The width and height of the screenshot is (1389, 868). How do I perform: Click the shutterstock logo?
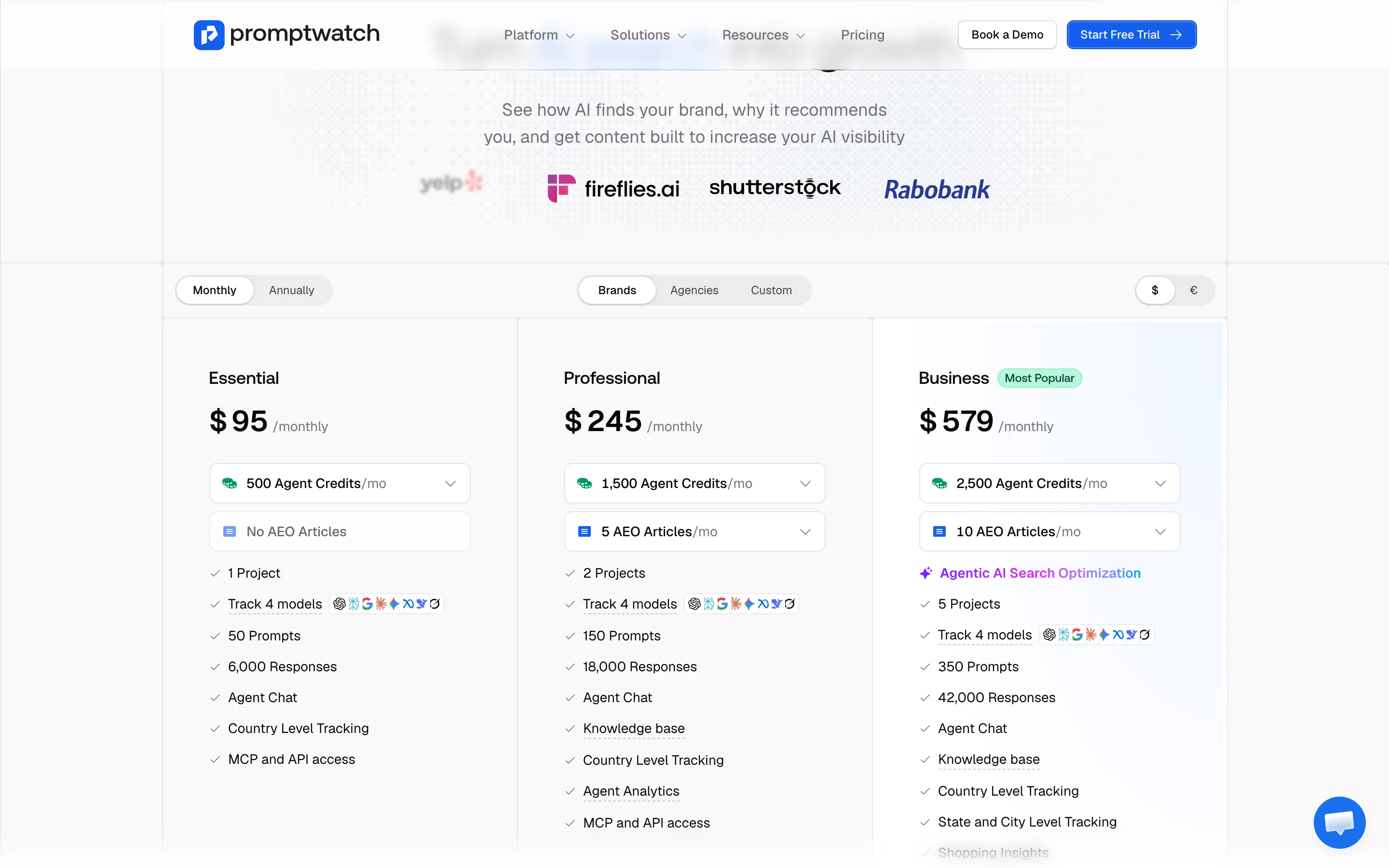point(775,188)
